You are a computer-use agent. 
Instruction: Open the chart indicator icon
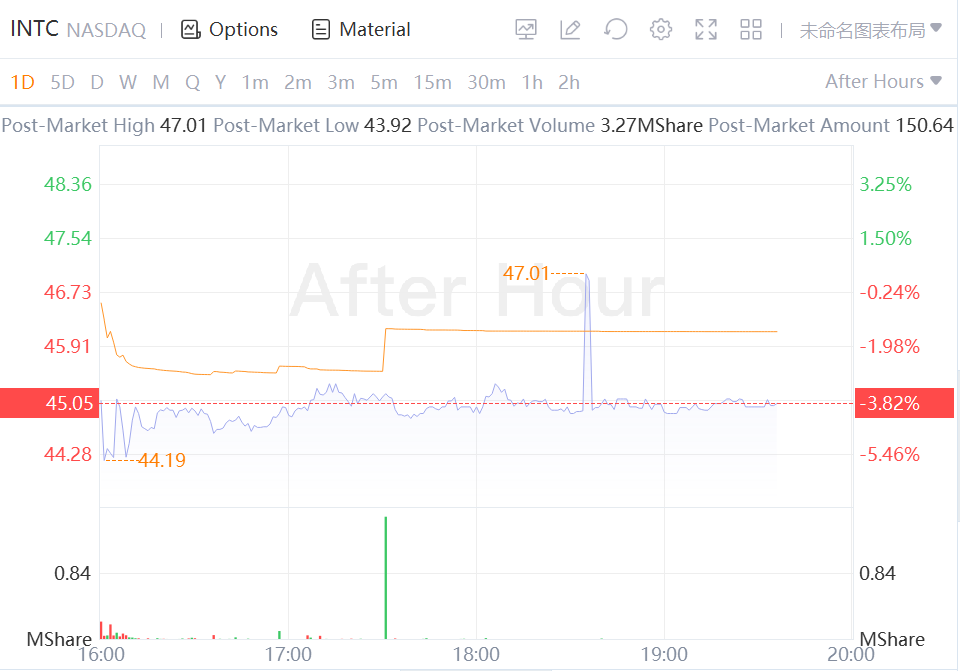coord(526,30)
